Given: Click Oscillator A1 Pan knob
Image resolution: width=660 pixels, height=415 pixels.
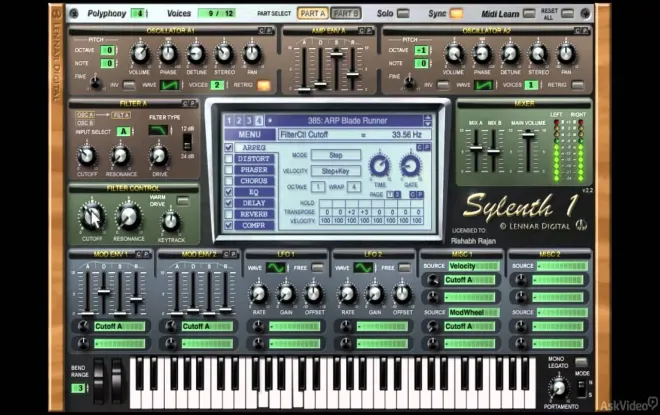Looking at the screenshot, I should [x=252, y=54].
